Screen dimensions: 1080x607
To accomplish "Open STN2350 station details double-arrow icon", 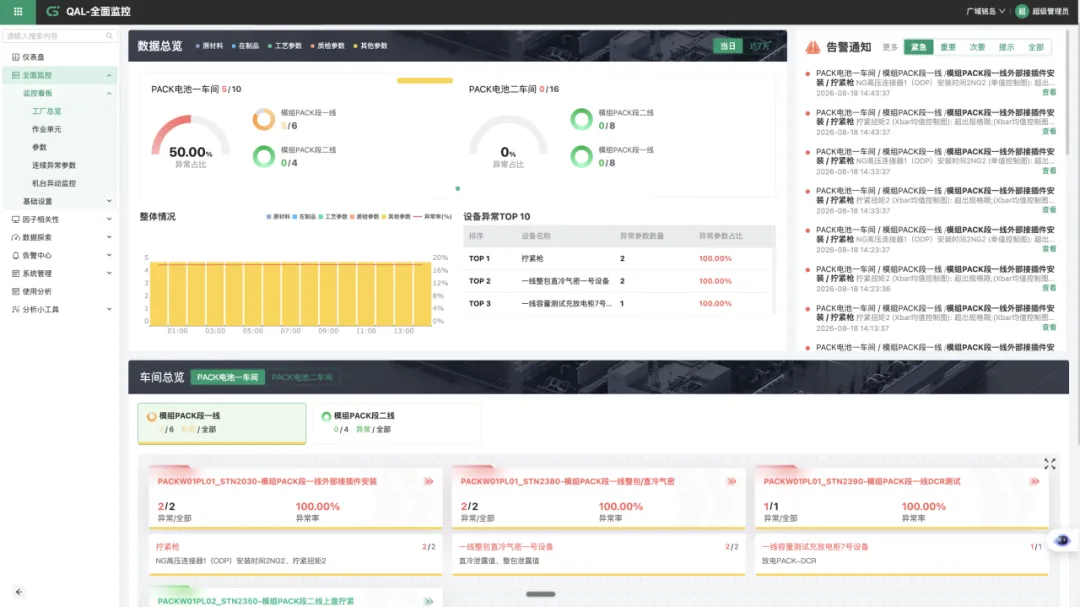I will point(428,601).
